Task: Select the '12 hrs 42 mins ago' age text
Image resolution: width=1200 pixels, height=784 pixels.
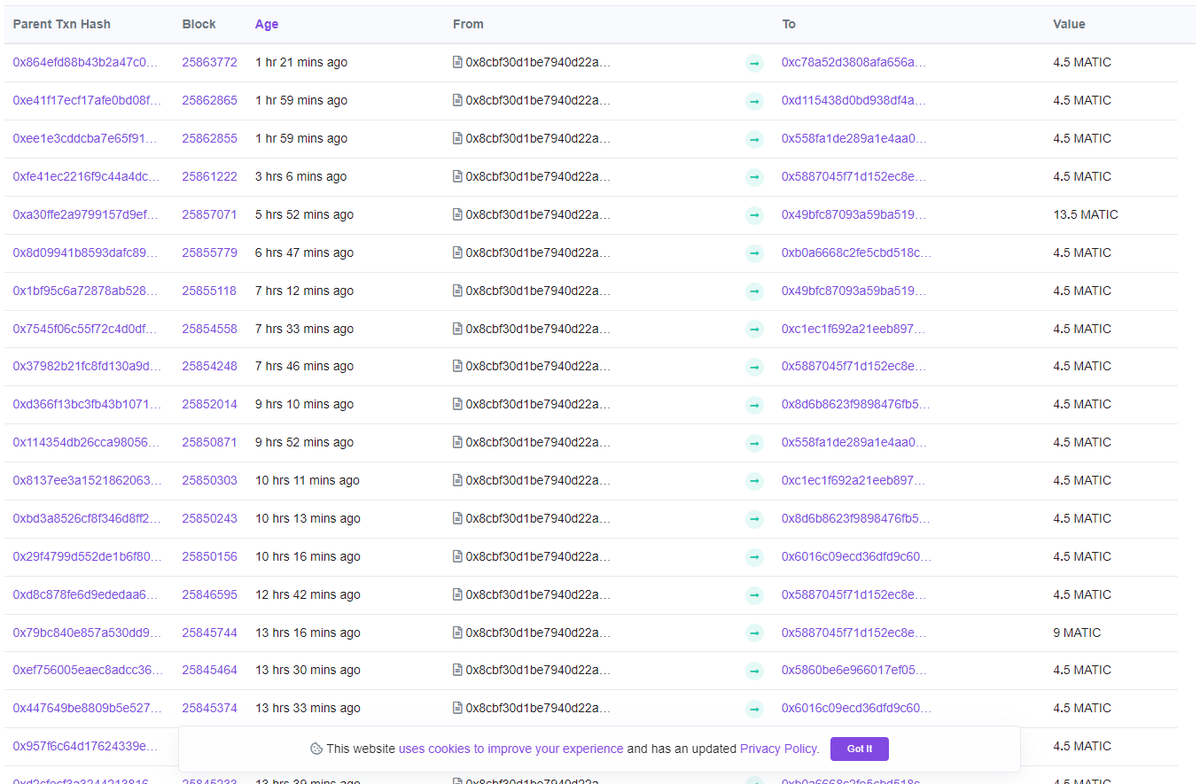Action: [x=307, y=594]
